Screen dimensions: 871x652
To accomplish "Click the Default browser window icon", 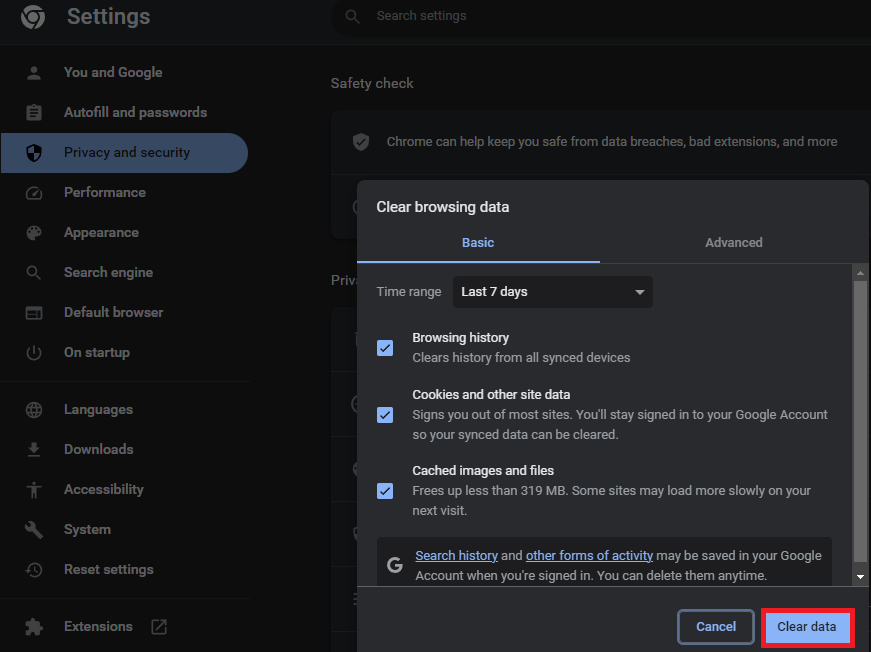I will coord(34,313).
